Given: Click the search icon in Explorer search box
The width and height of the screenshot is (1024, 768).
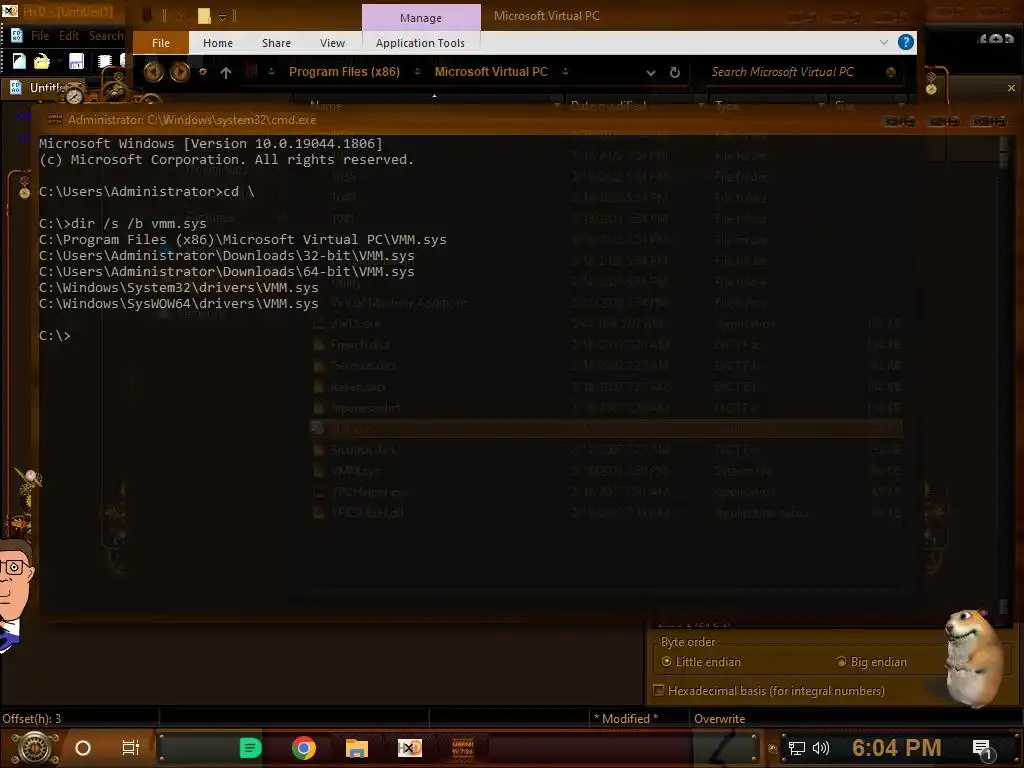Looking at the screenshot, I should (891, 72).
